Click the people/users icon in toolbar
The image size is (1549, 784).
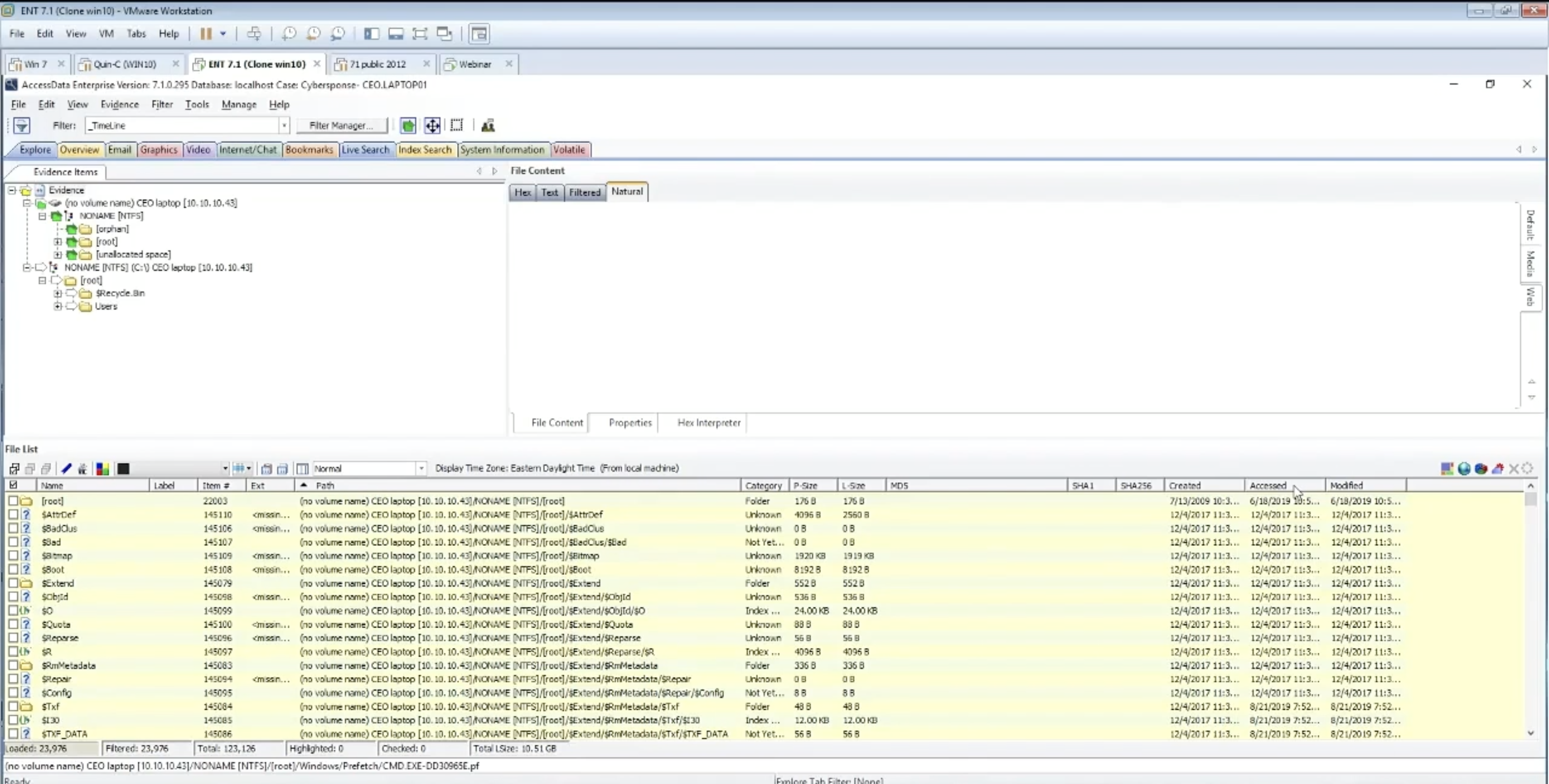488,125
